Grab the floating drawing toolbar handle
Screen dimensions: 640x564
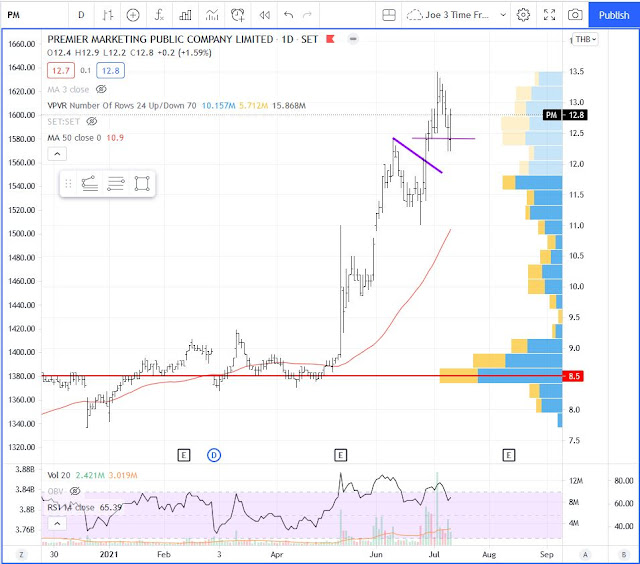click(x=68, y=184)
